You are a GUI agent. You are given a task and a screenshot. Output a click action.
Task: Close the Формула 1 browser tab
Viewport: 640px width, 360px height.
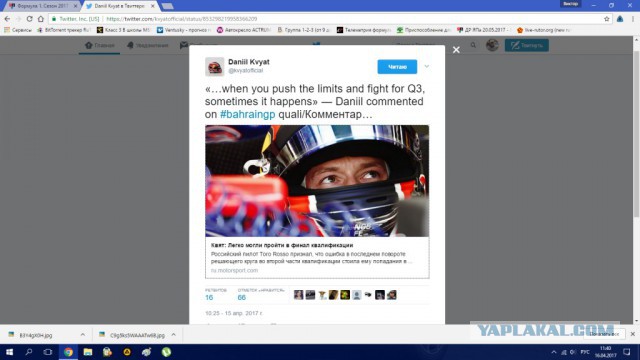click(x=76, y=6)
